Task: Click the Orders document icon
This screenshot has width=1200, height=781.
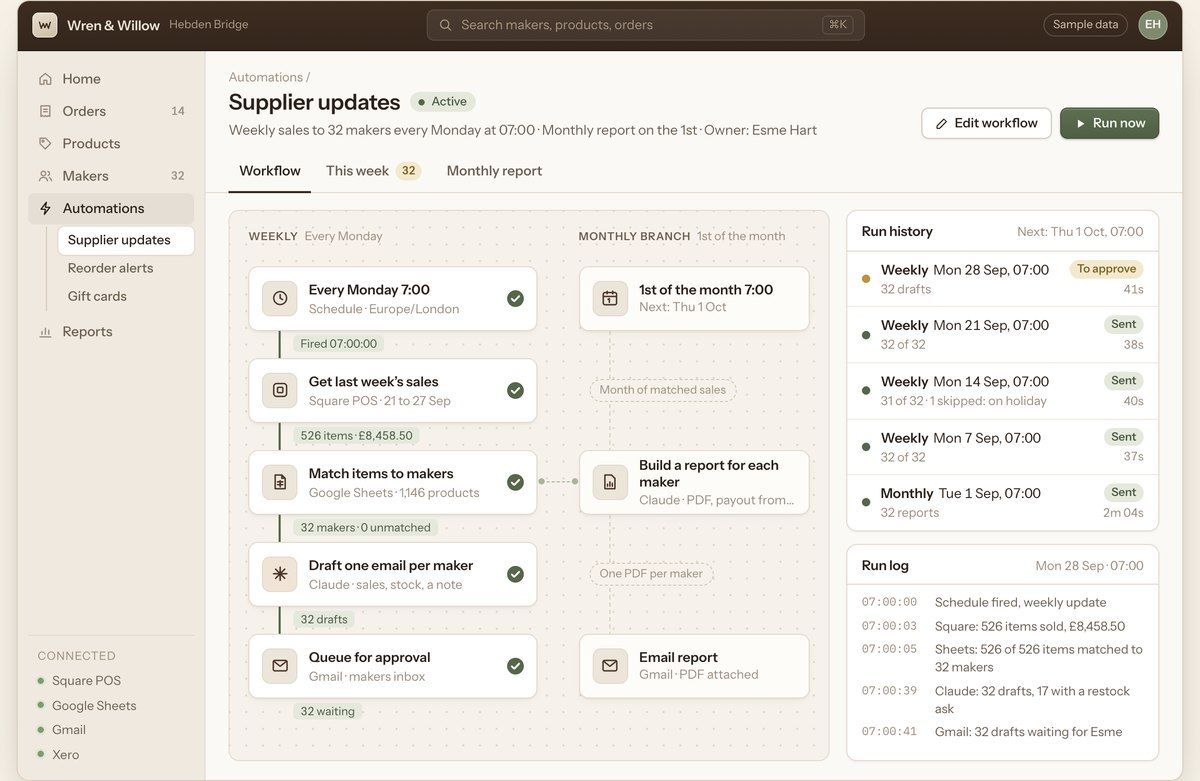Action: (45, 111)
